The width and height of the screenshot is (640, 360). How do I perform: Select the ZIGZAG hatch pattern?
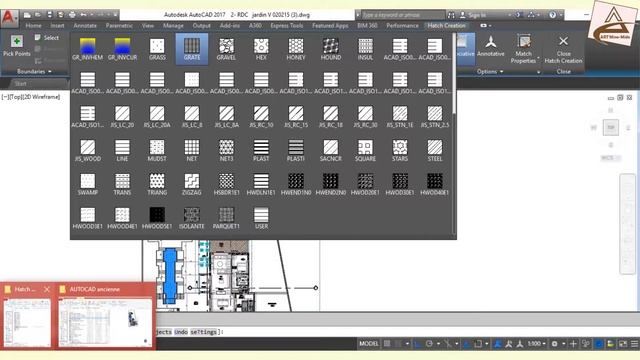192,184
